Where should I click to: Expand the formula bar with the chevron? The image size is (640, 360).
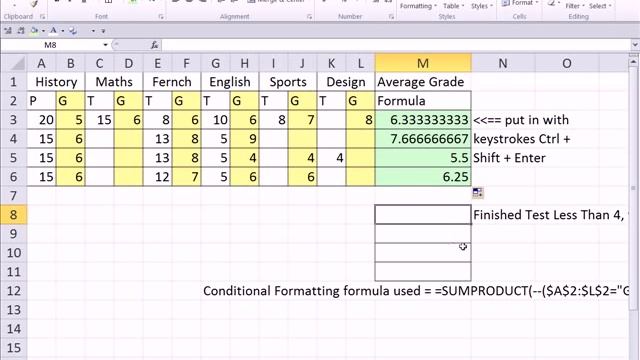tap(635, 45)
